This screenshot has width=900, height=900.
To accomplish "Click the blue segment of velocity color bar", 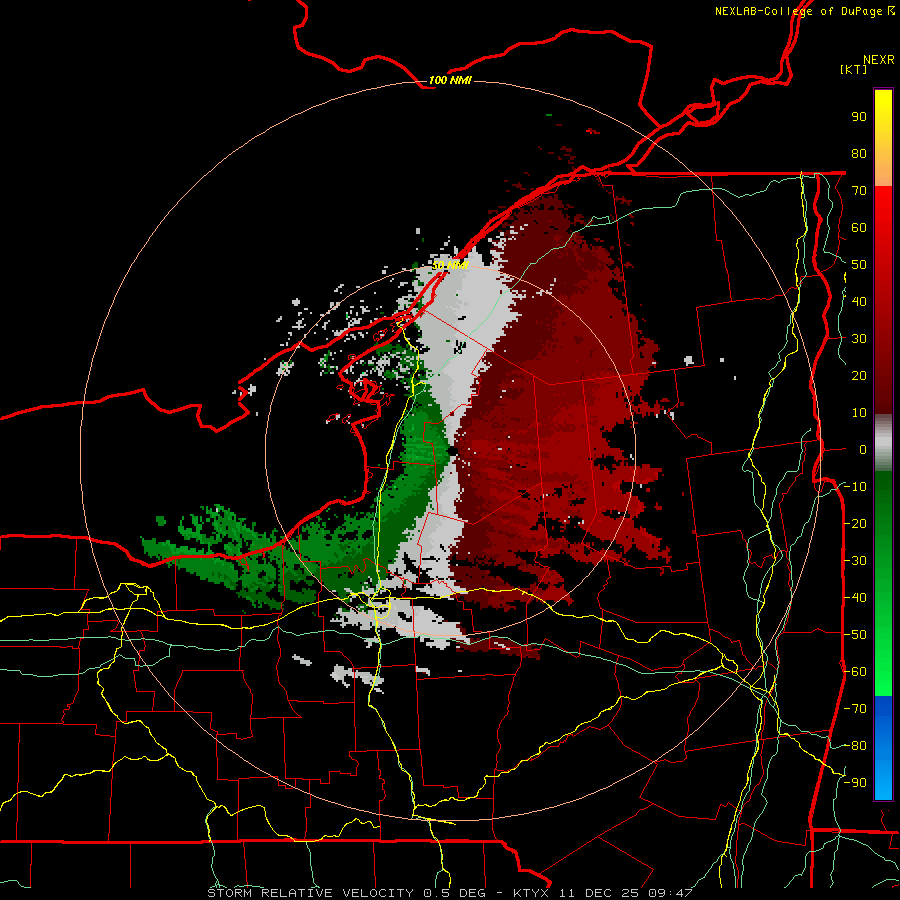I will coord(883,747).
